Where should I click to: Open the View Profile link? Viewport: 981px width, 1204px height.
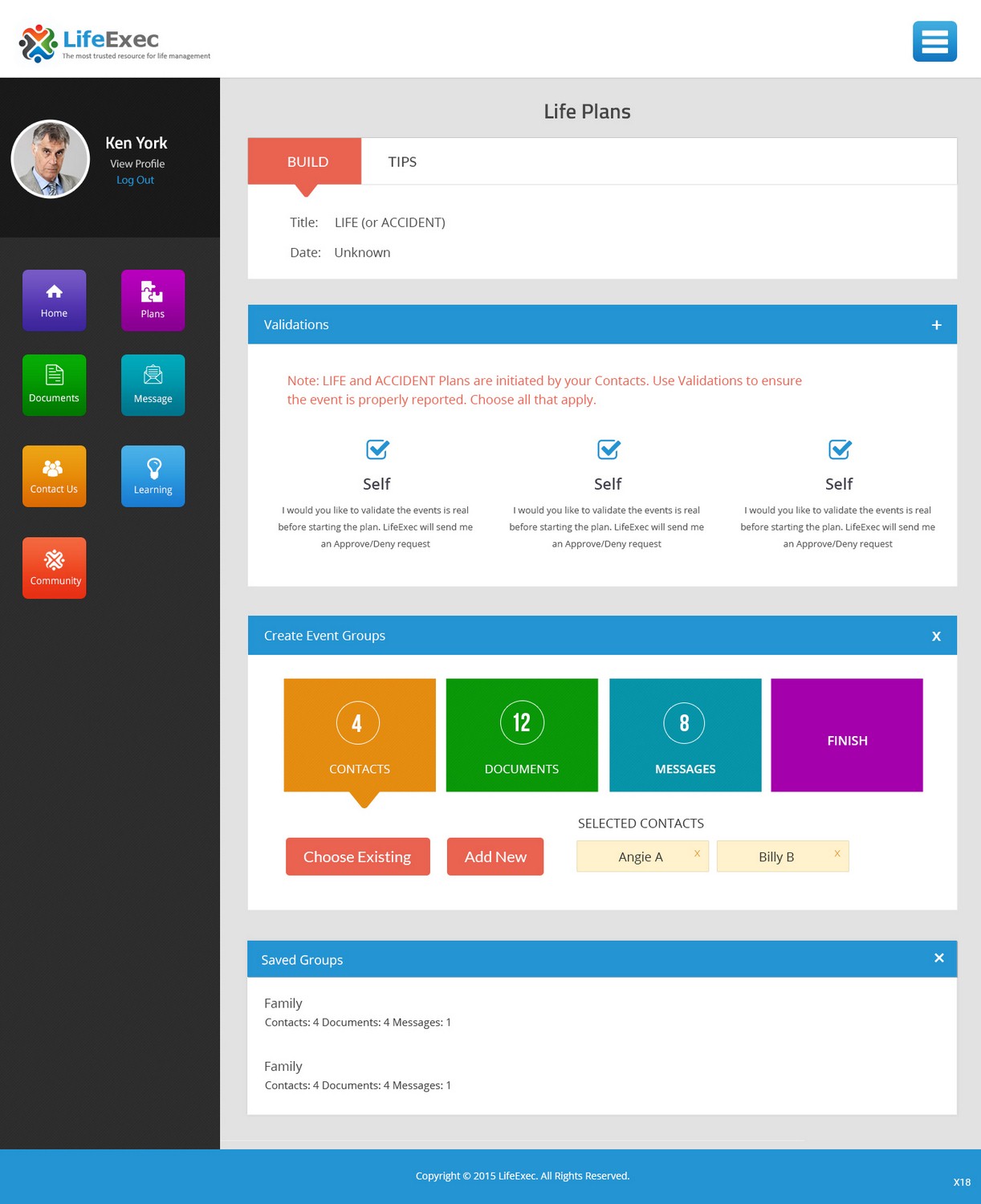tap(137, 164)
